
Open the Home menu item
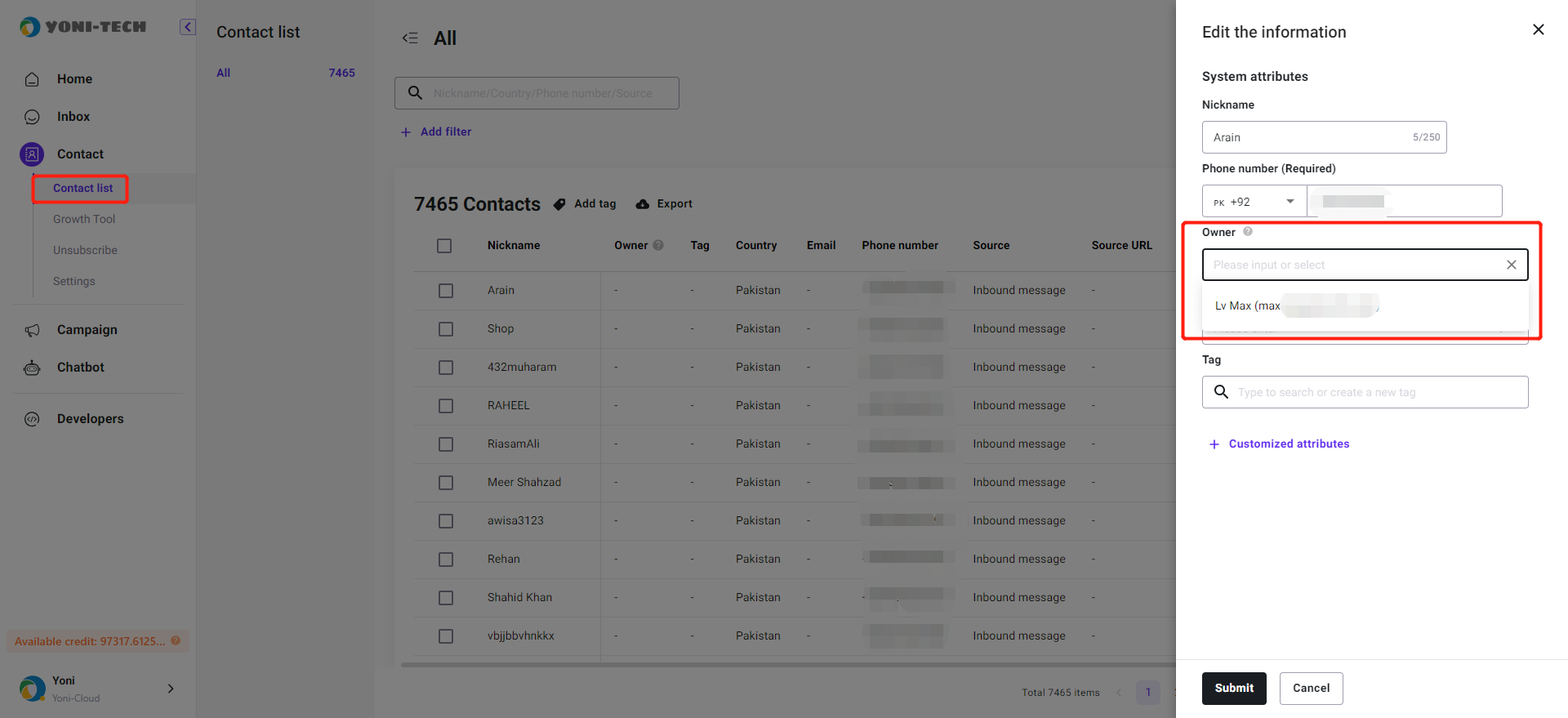click(x=74, y=79)
